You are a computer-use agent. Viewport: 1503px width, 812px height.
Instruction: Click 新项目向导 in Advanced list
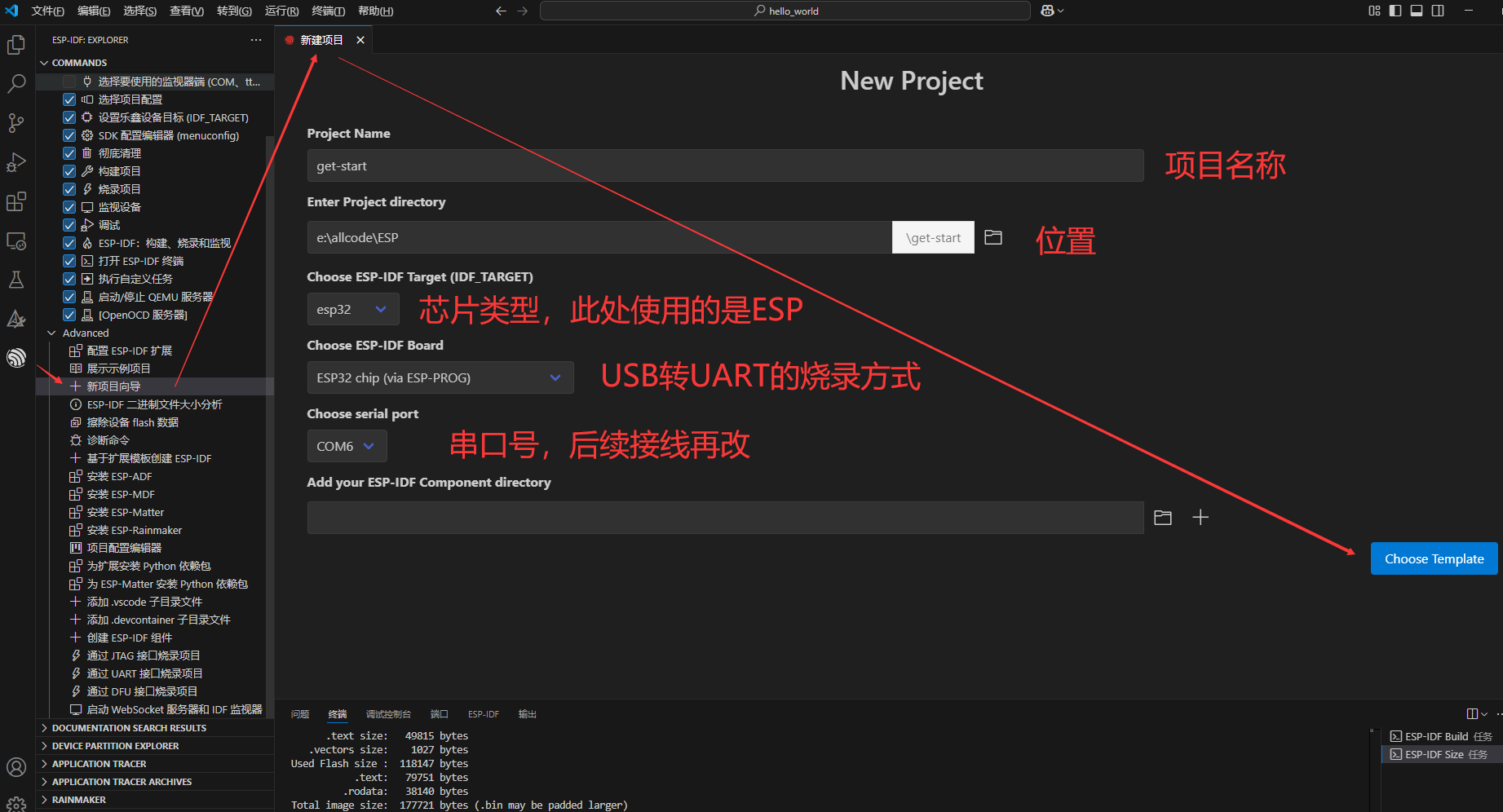(155, 386)
